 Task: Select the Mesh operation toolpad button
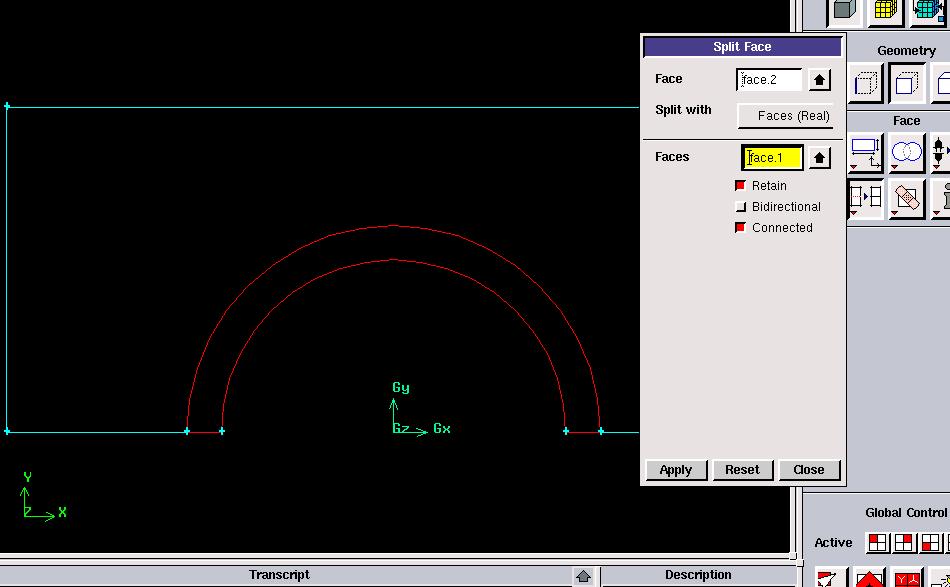[885, 11]
